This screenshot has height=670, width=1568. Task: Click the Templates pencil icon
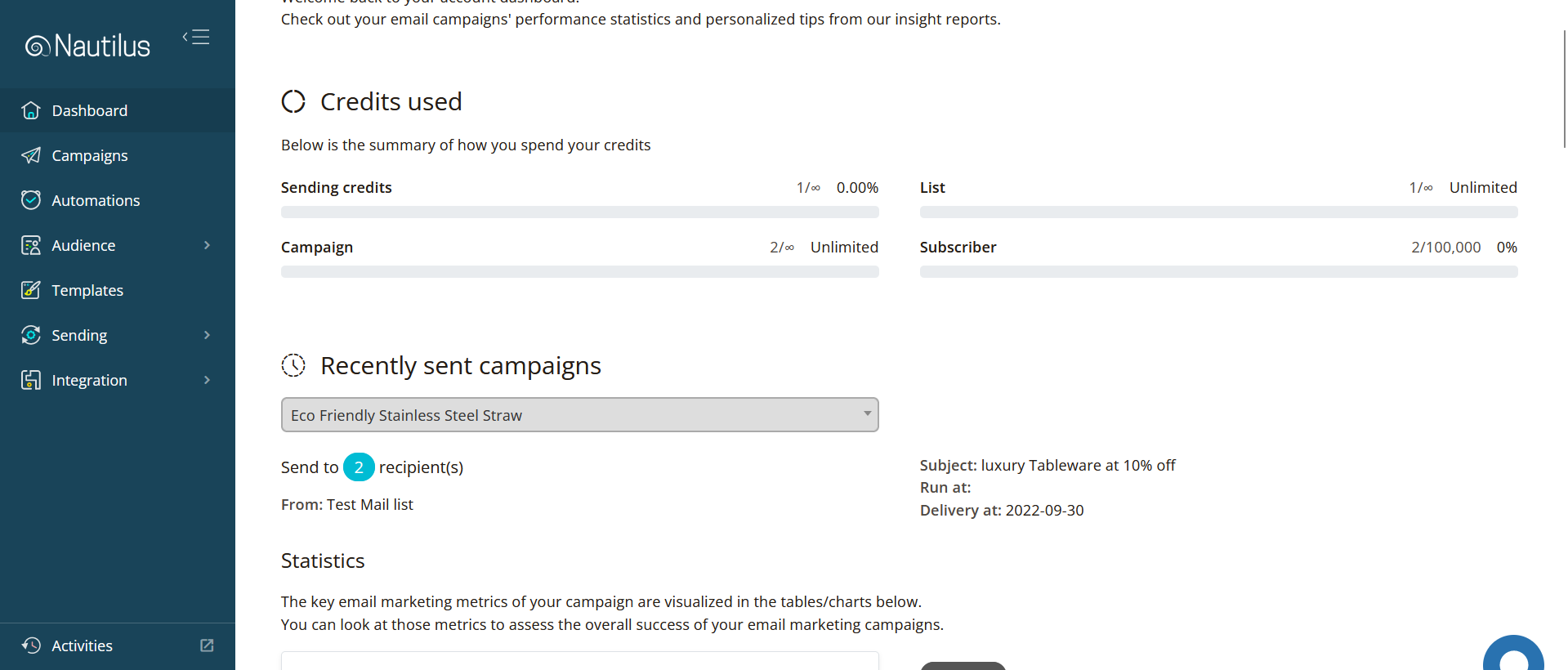pos(31,290)
